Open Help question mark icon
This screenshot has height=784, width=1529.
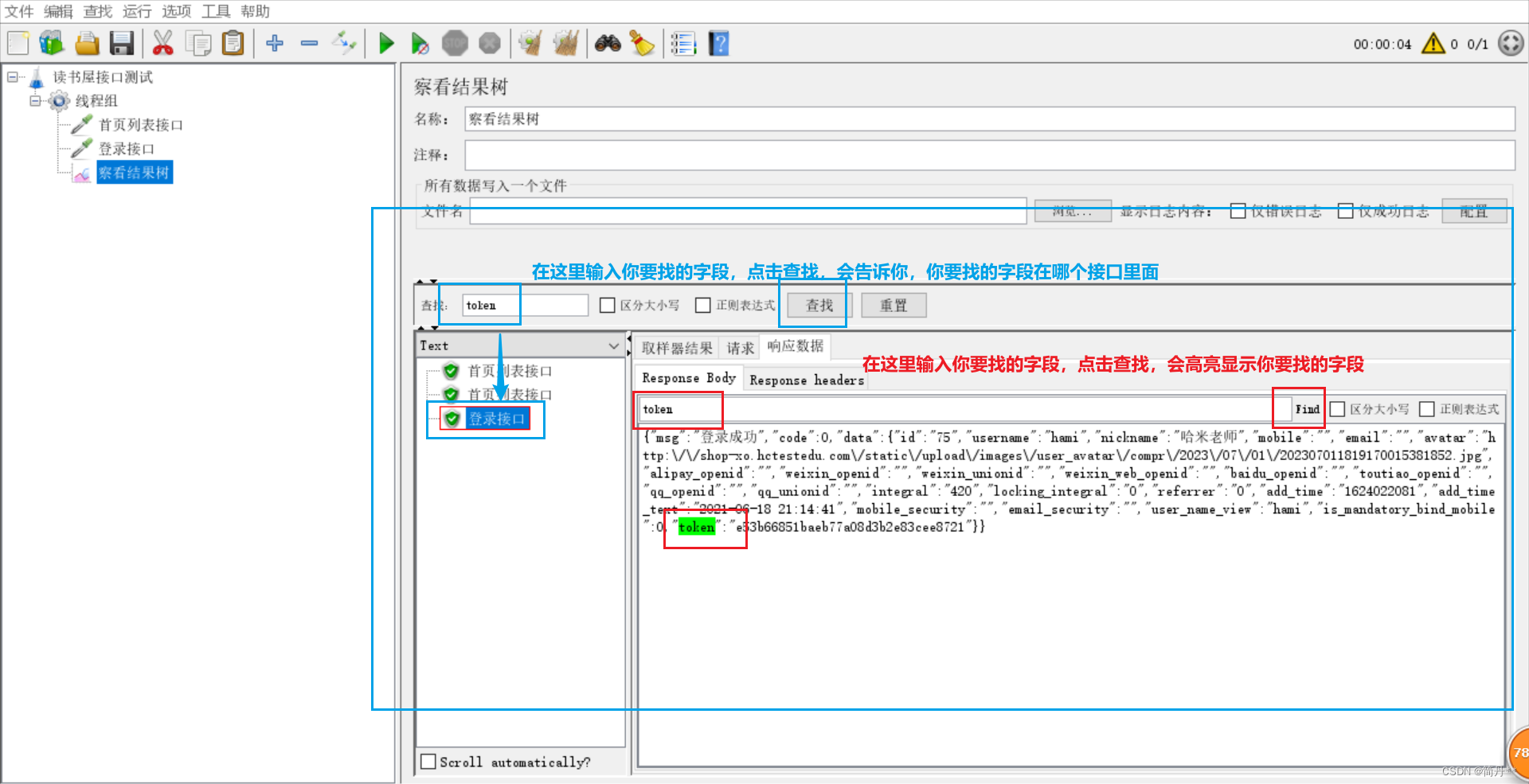pyautogui.click(x=718, y=43)
